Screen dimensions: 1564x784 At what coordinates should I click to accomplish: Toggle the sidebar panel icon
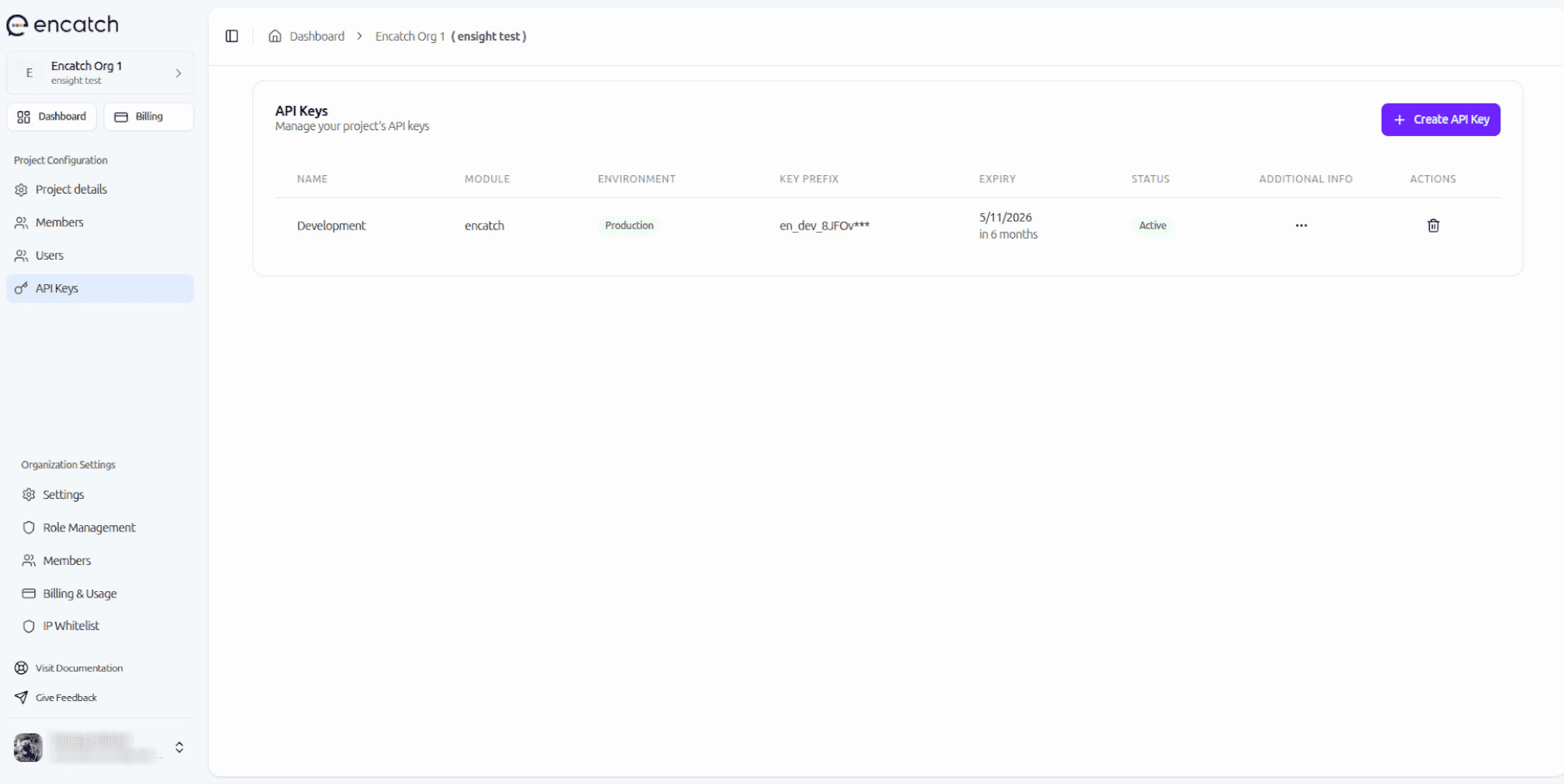coord(232,36)
